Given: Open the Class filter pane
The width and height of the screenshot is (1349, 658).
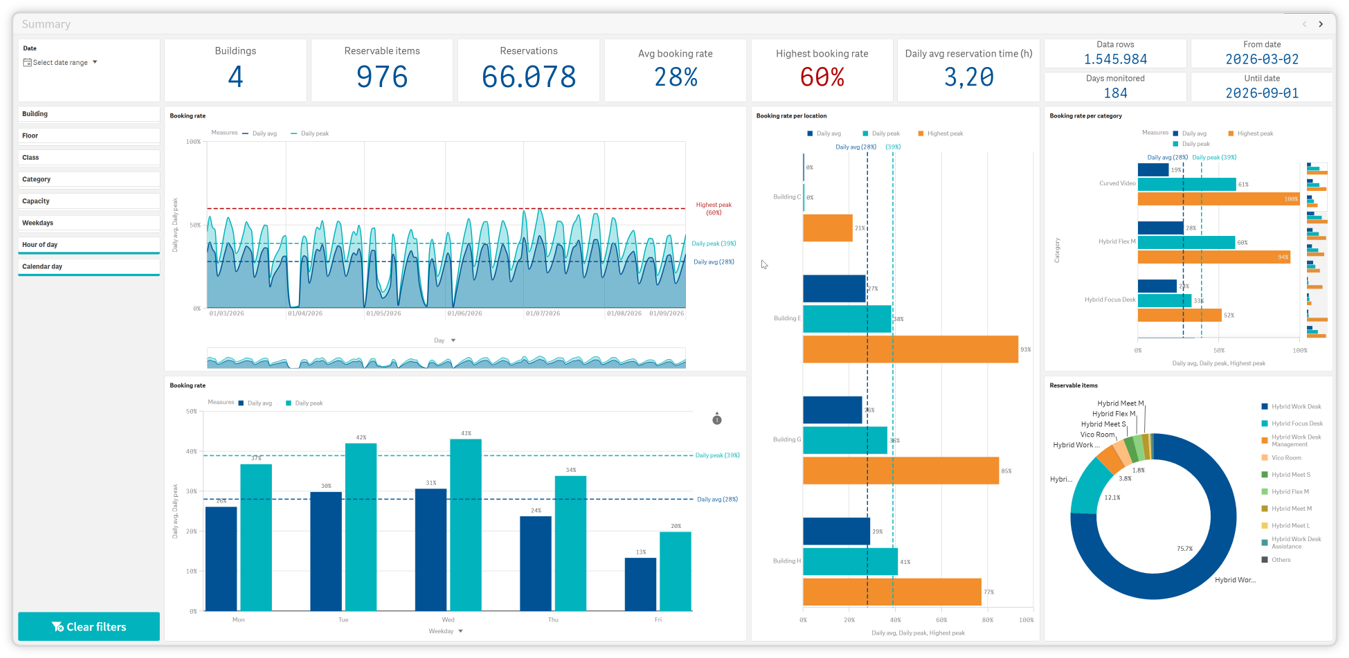Looking at the screenshot, I should (x=89, y=158).
